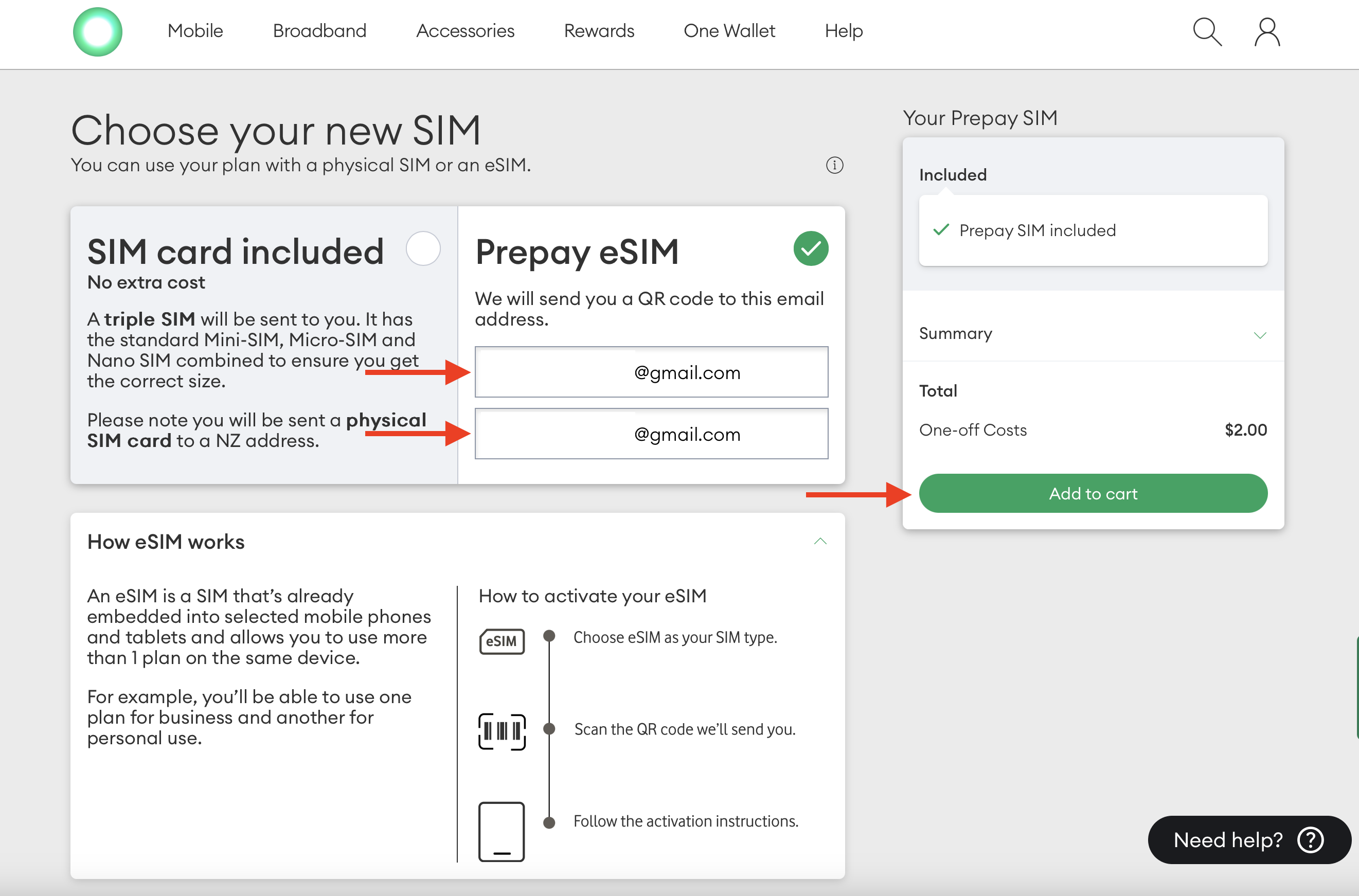Click the green circle home logo
1359x896 pixels.
[x=98, y=31]
